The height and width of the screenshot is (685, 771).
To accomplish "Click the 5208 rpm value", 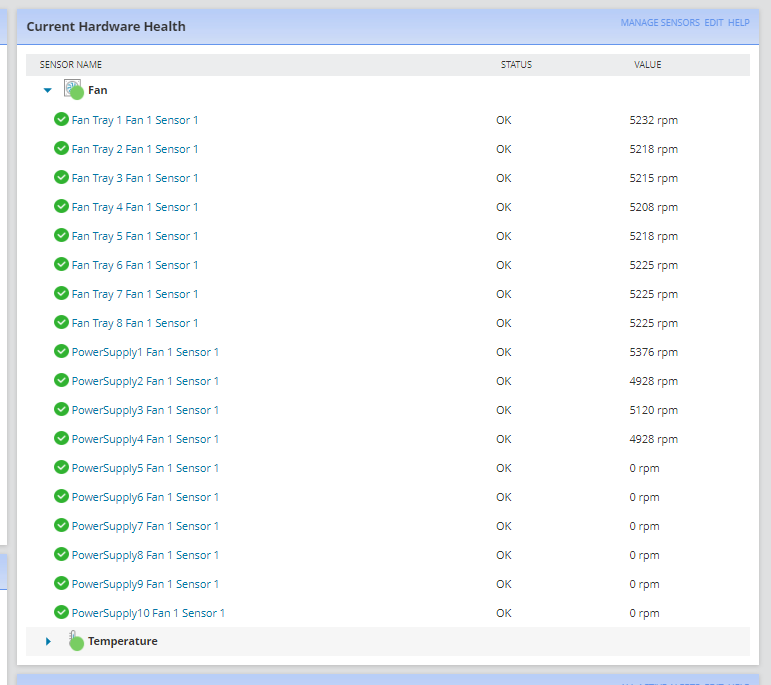I will point(653,207).
